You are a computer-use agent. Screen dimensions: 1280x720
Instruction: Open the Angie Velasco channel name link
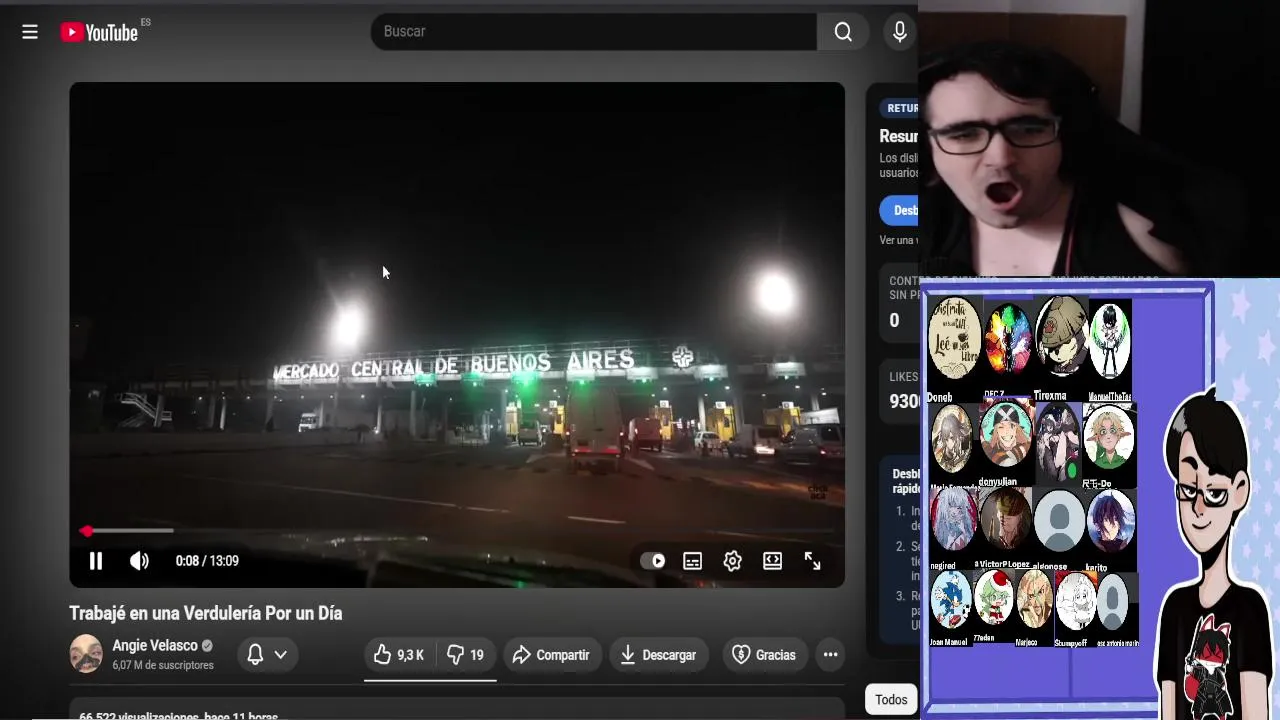[x=155, y=646]
